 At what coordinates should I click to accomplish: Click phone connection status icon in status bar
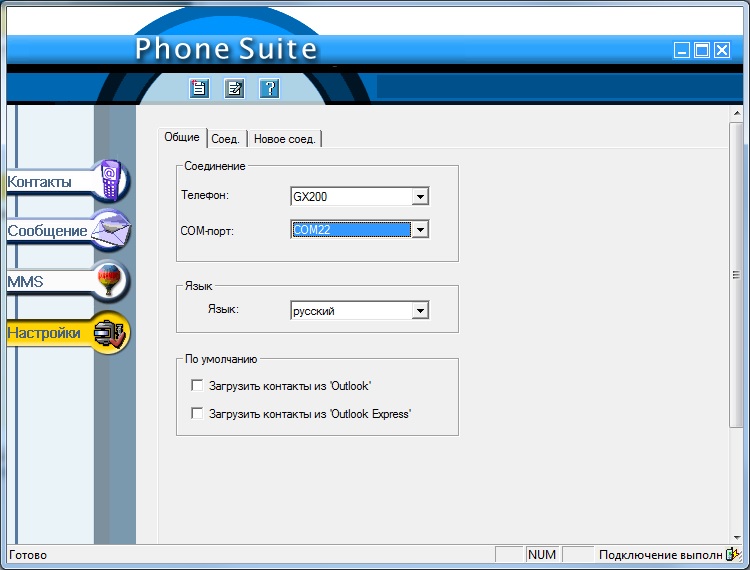pyautogui.click(x=732, y=555)
